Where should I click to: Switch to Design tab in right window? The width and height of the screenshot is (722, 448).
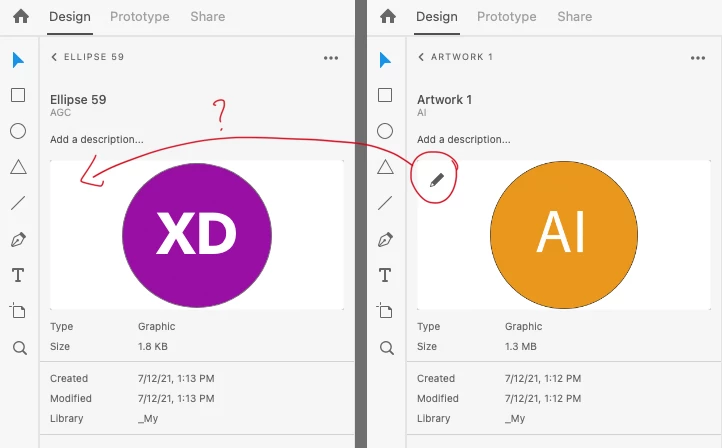[x=437, y=17]
